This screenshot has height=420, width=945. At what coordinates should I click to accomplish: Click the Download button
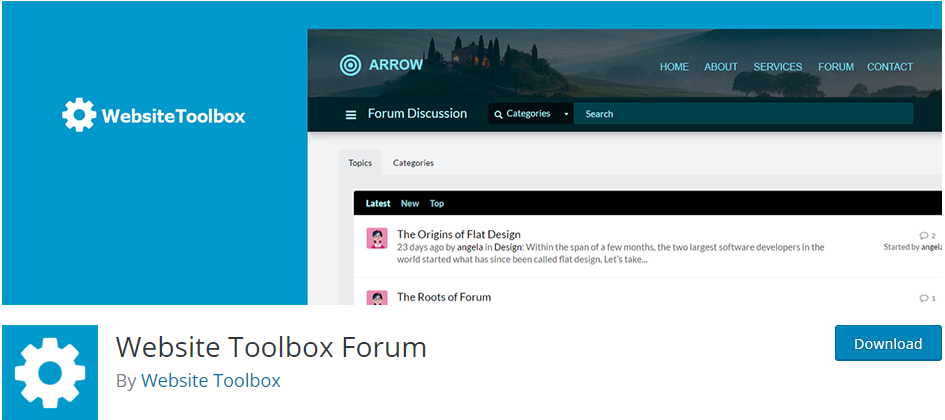point(888,343)
